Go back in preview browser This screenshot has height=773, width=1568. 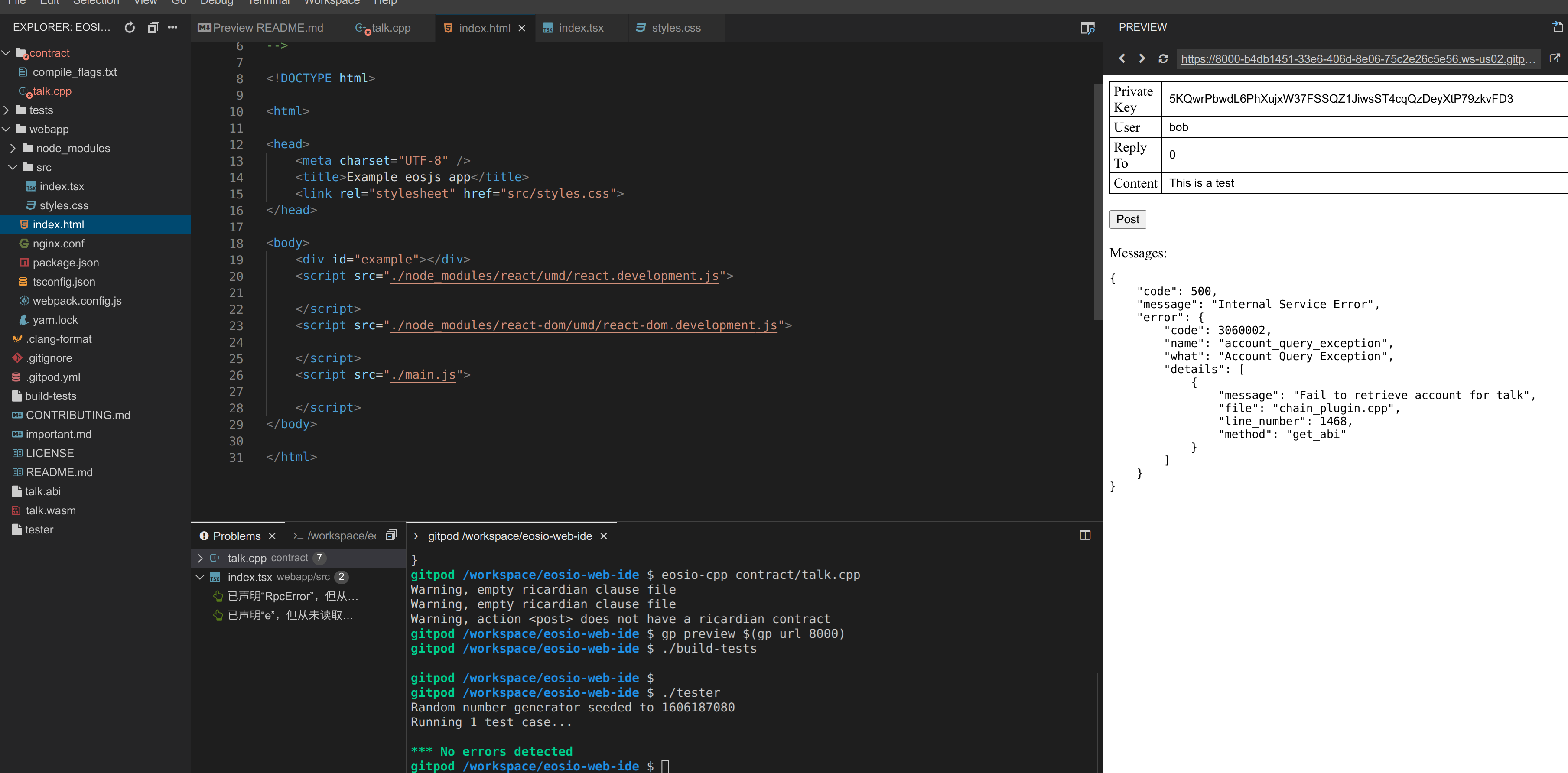click(1122, 58)
